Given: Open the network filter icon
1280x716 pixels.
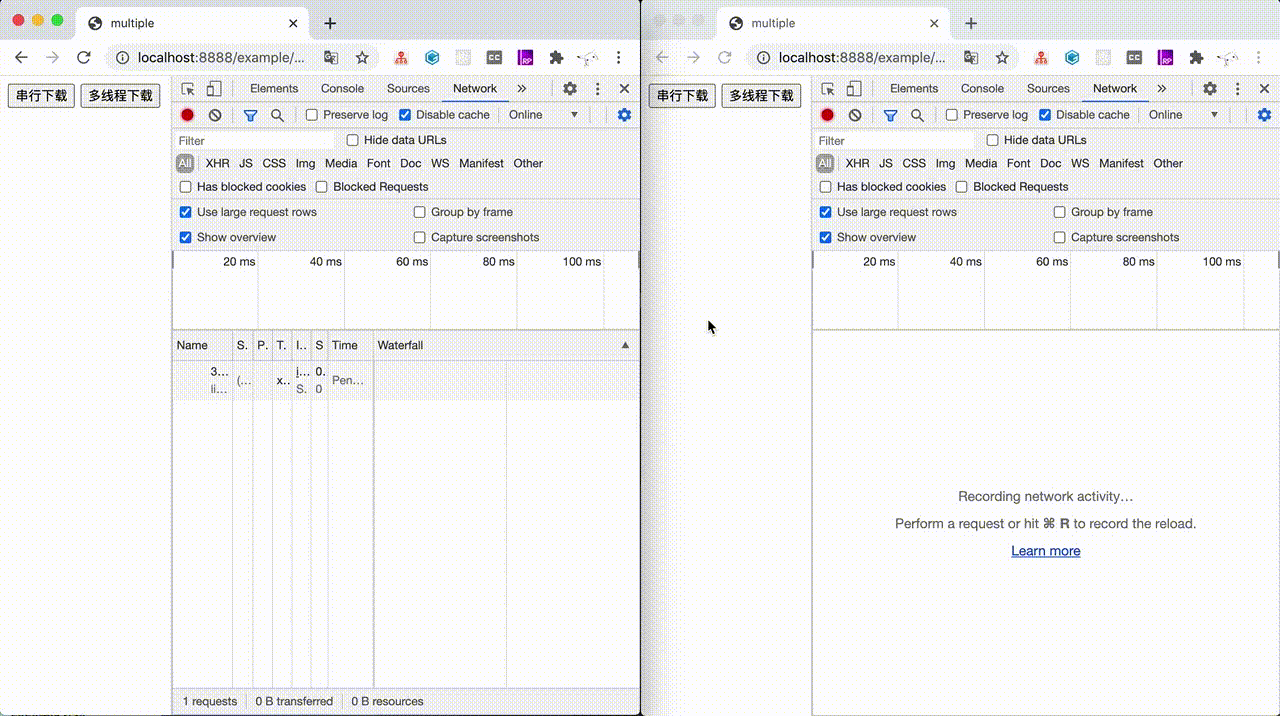Looking at the screenshot, I should [250, 115].
